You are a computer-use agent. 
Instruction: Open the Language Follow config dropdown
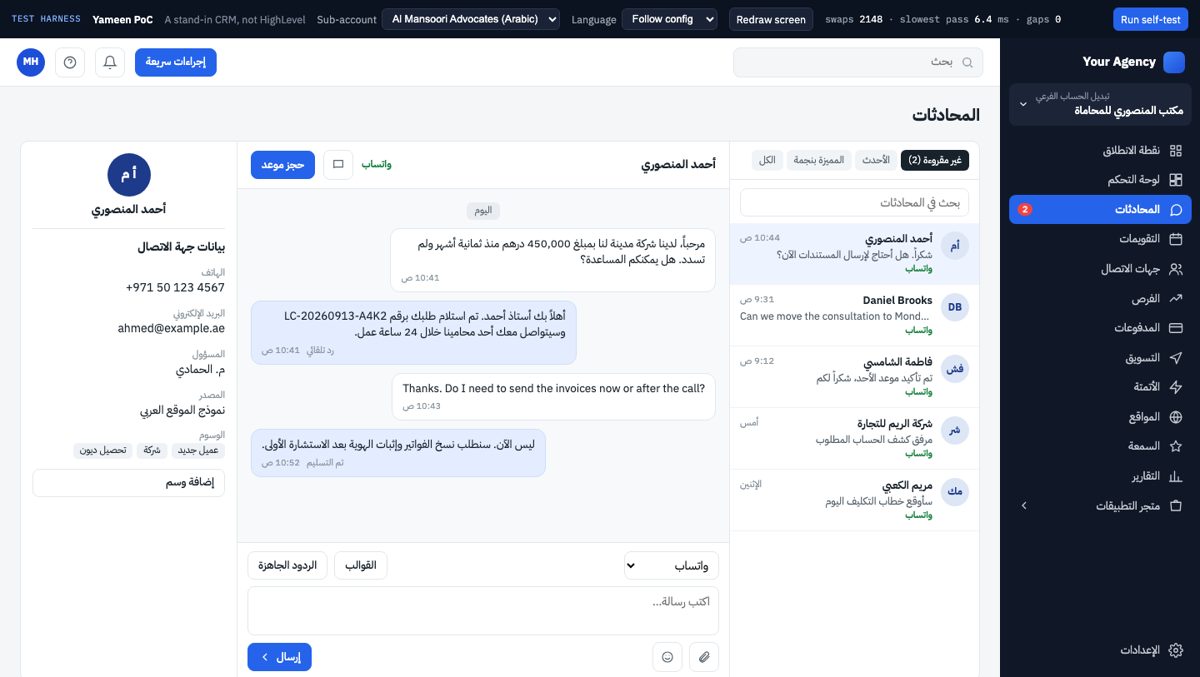click(670, 19)
